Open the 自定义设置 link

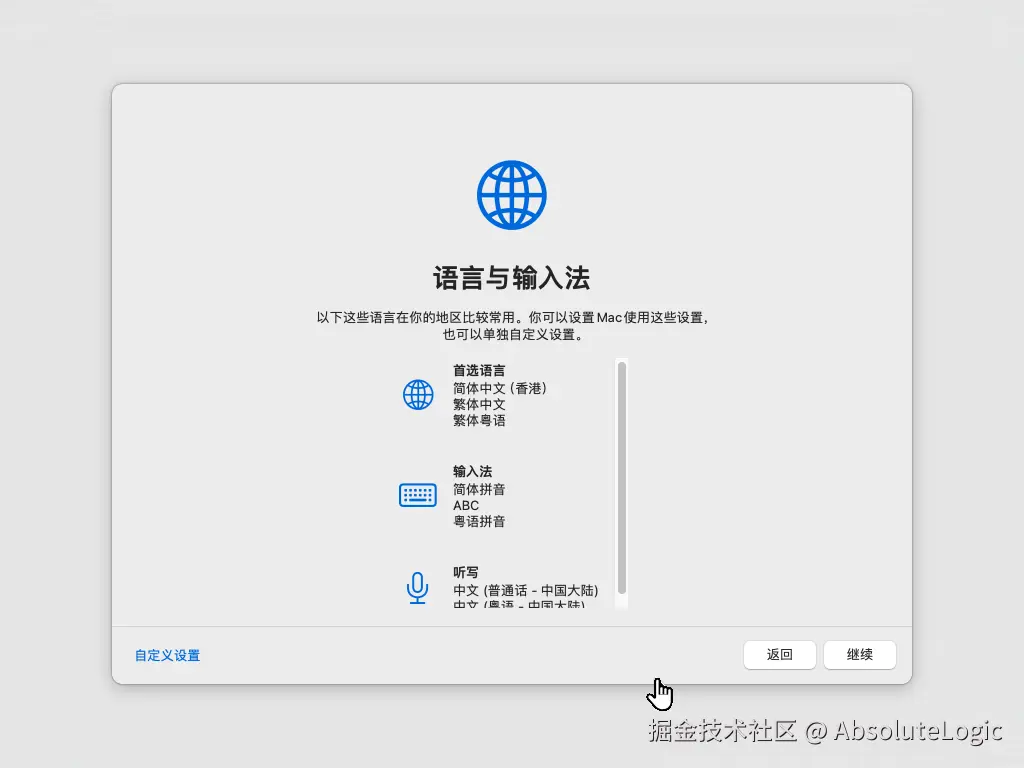click(x=167, y=655)
